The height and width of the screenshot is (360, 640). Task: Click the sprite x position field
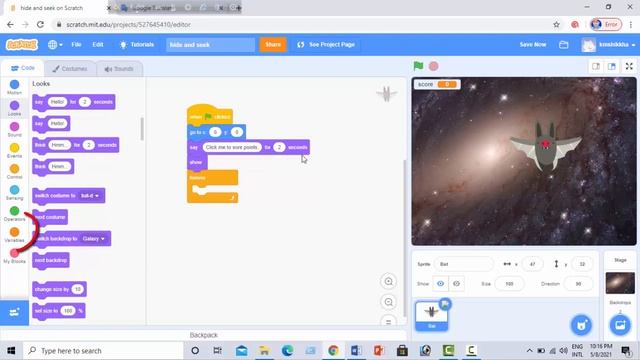532,264
